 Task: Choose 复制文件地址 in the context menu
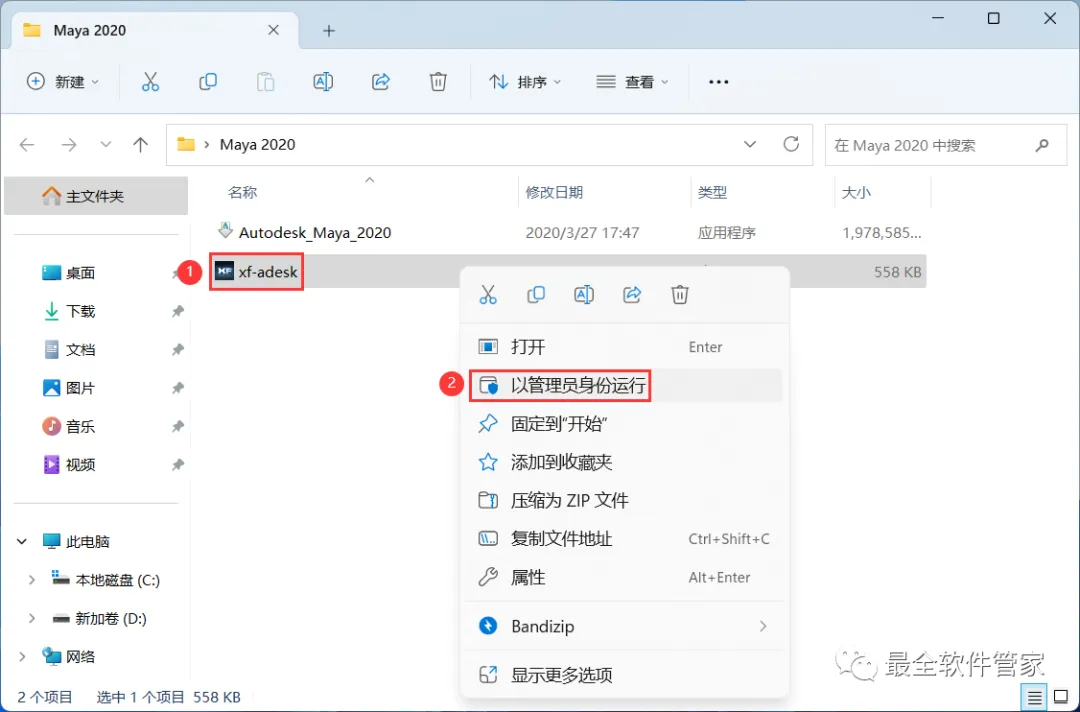click(625, 539)
